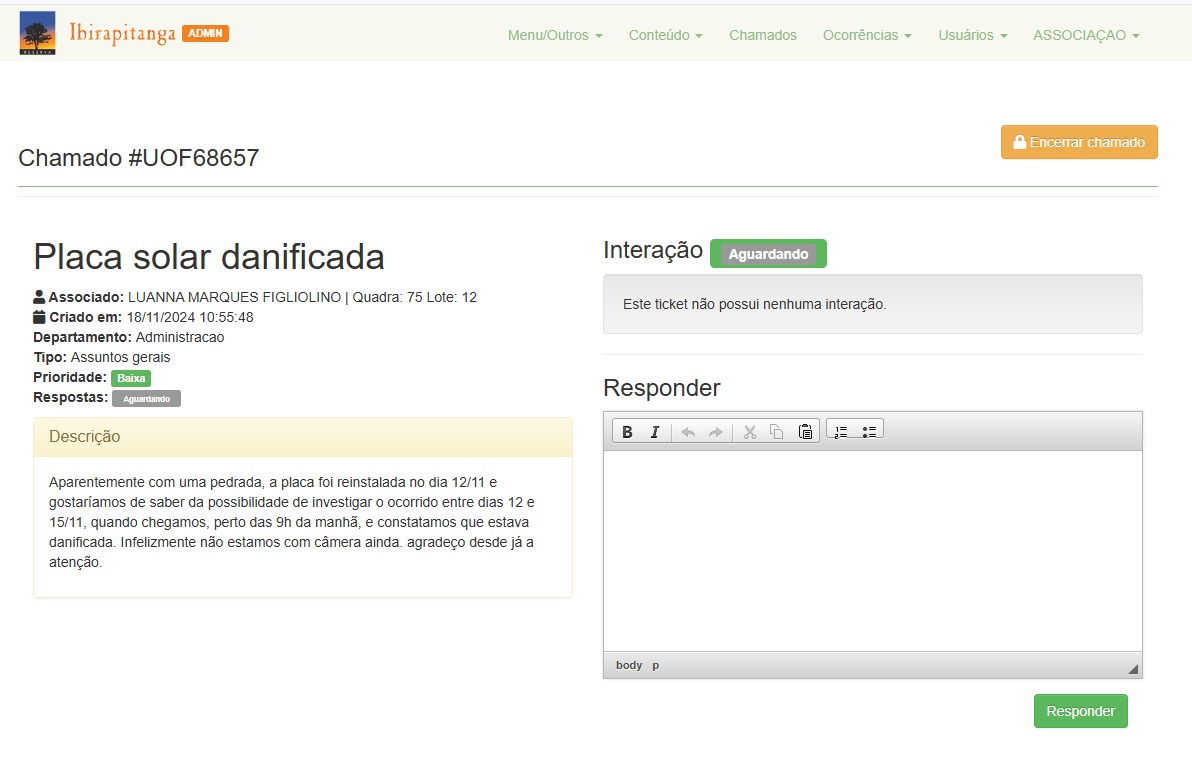Click the undo arrow in editor toolbar
1192x772 pixels.
(688, 432)
